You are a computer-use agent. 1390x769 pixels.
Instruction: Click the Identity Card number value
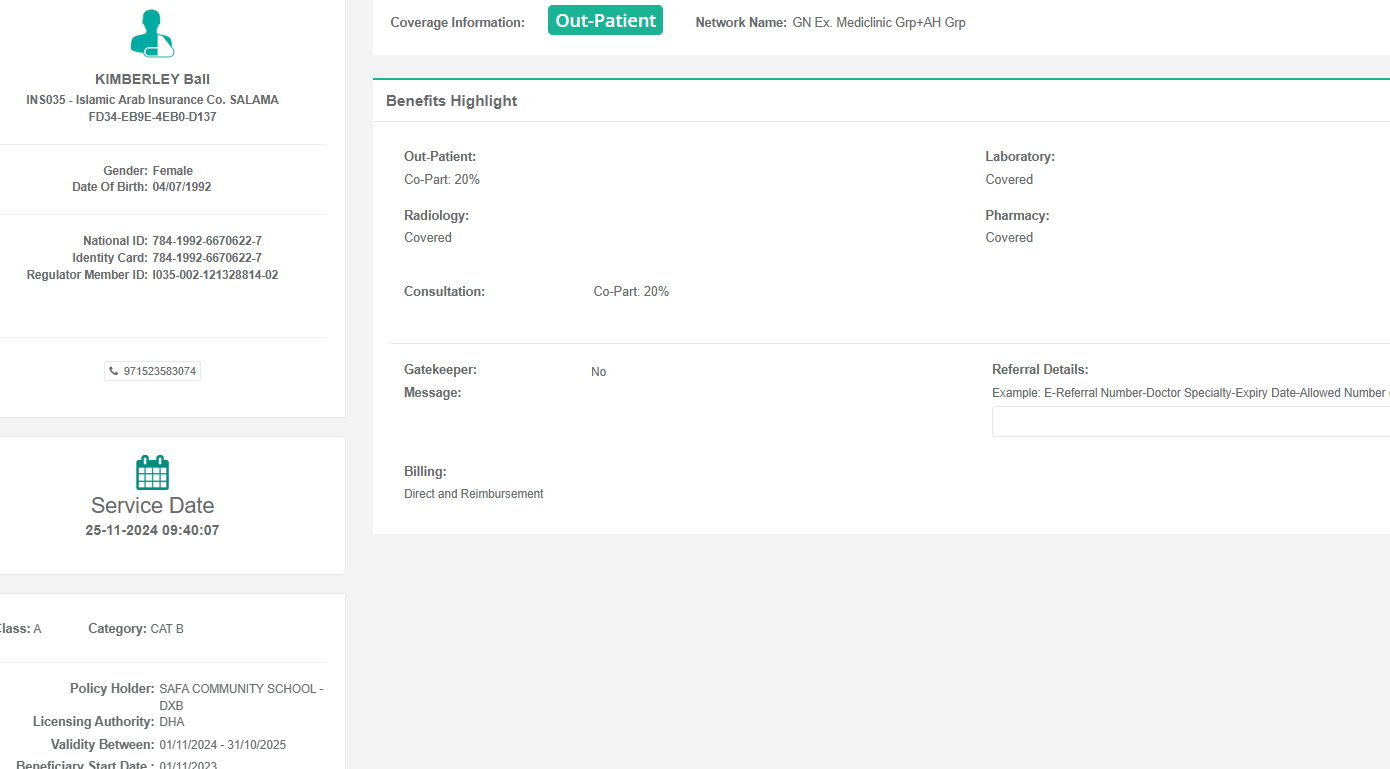click(x=207, y=258)
